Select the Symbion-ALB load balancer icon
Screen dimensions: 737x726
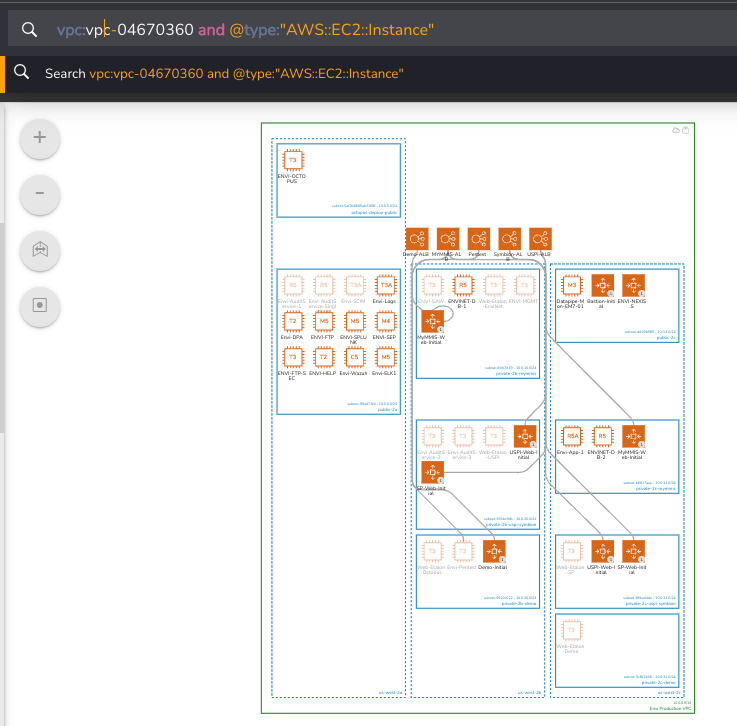(510, 239)
